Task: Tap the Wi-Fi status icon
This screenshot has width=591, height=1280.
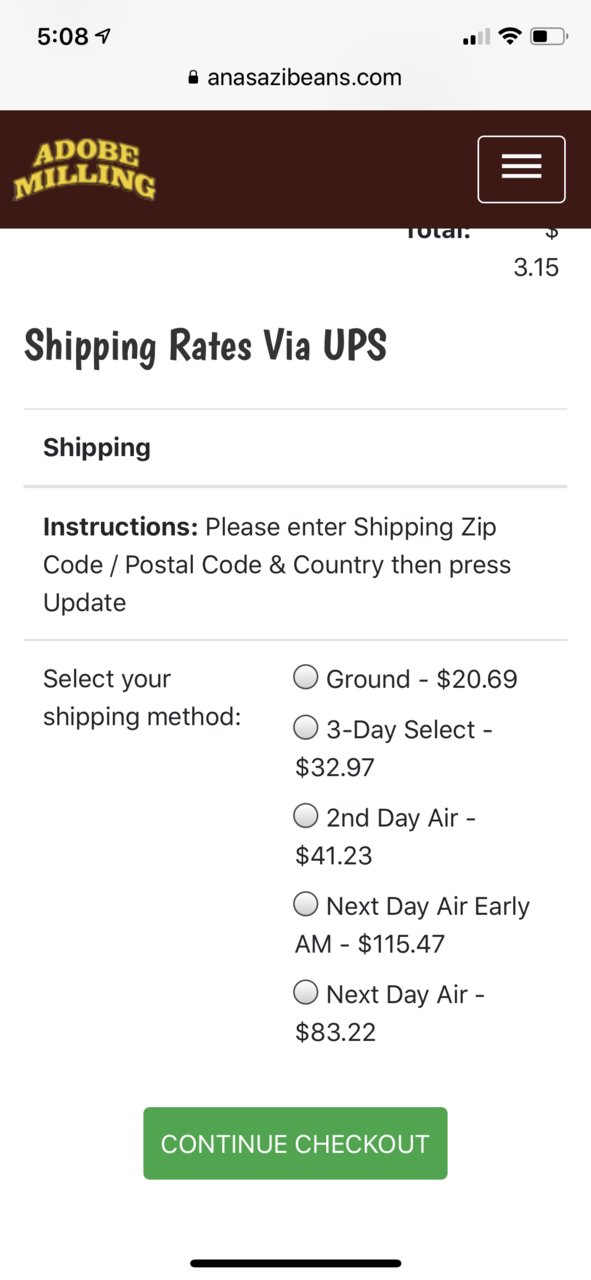Action: pyautogui.click(x=510, y=37)
